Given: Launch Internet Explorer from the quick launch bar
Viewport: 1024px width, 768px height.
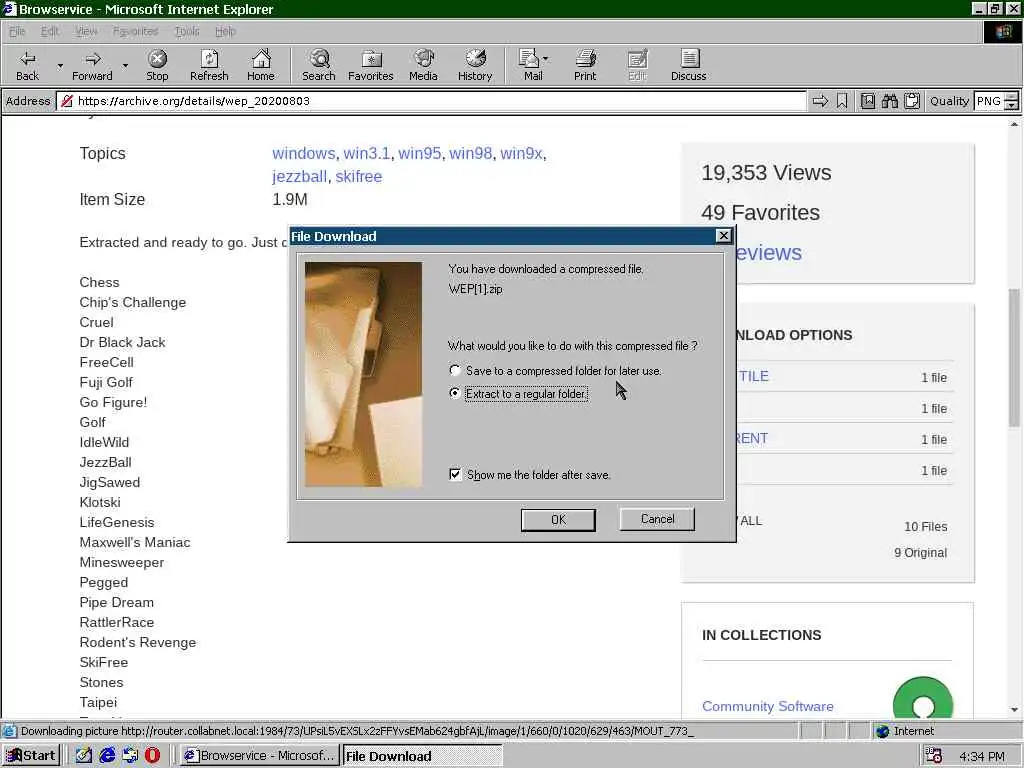Looking at the screenshot, I should click(107, 756).
